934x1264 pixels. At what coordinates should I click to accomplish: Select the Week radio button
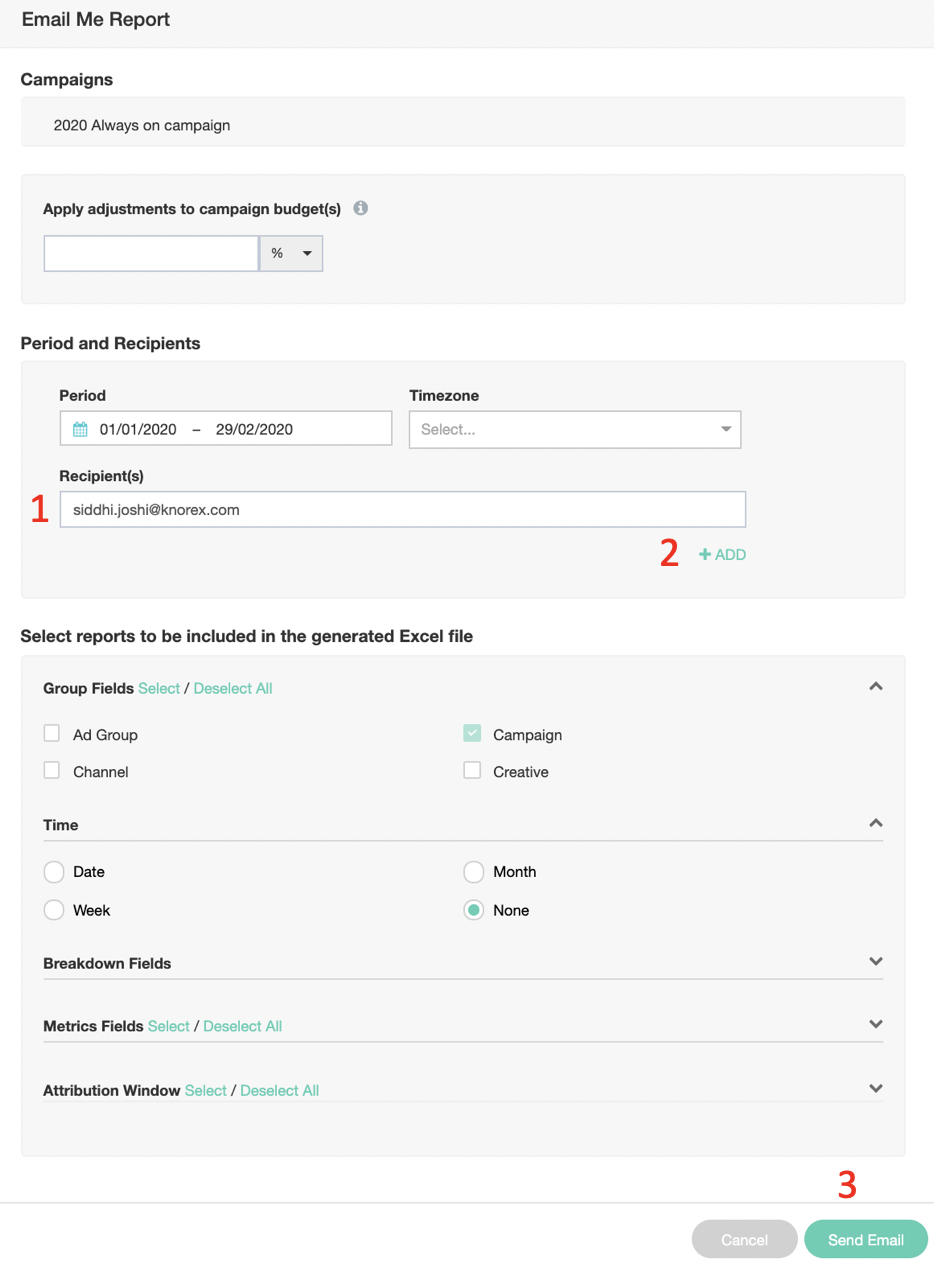54,911
